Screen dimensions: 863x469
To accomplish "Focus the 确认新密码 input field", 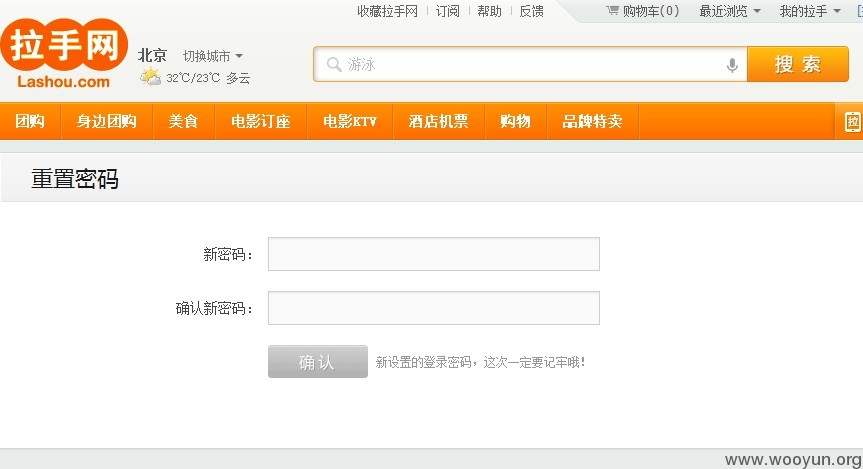I will 434,308.
